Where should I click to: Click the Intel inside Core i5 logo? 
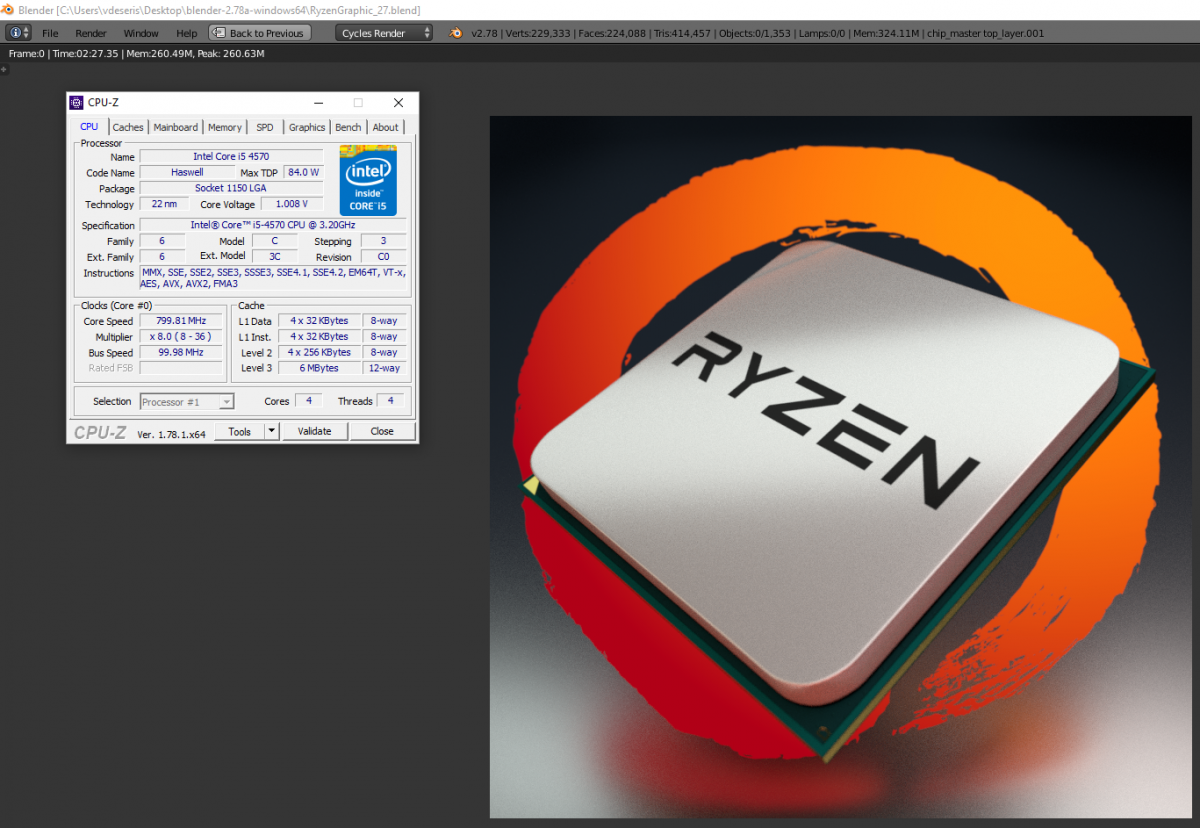coord(368,181)
